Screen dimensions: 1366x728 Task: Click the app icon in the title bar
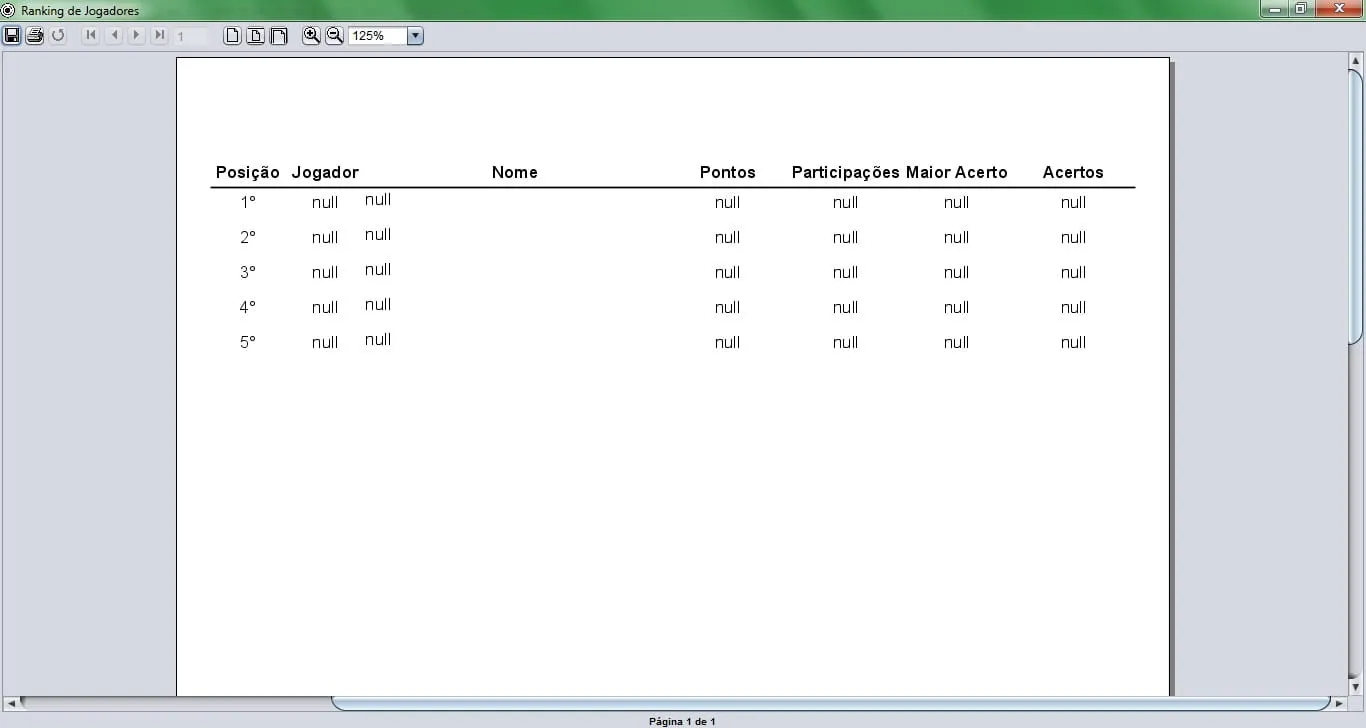point(9,10)
